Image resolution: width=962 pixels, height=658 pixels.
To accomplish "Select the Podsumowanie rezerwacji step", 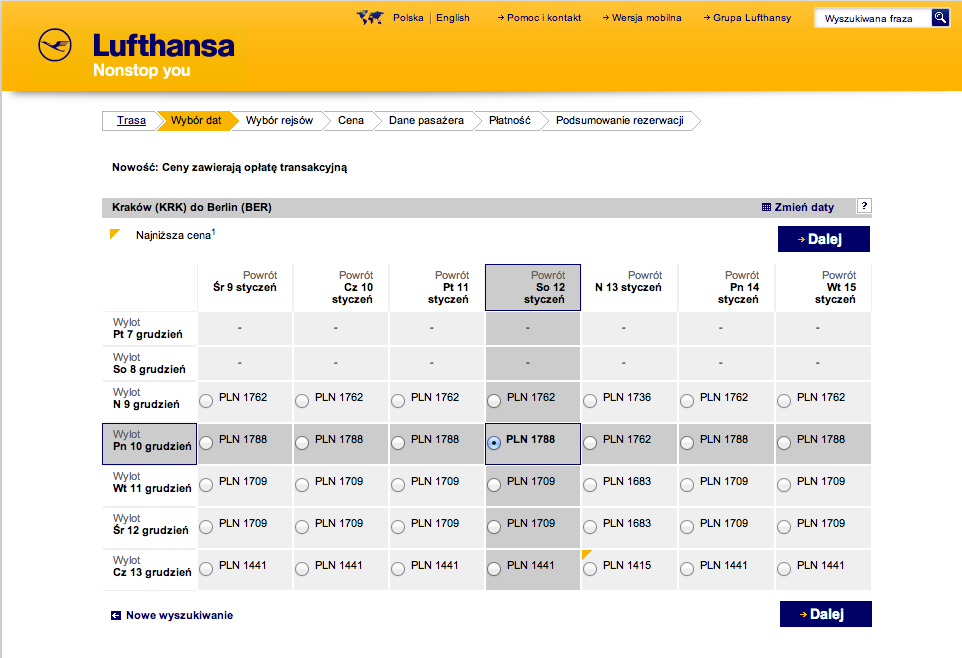I will tap(620, 120).
